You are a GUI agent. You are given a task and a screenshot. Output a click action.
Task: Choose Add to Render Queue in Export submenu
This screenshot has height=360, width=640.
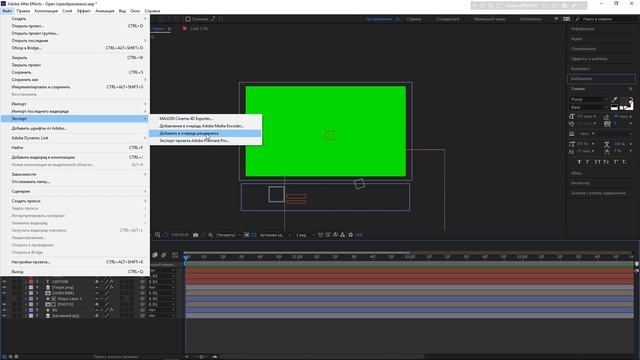coord(205,133)
